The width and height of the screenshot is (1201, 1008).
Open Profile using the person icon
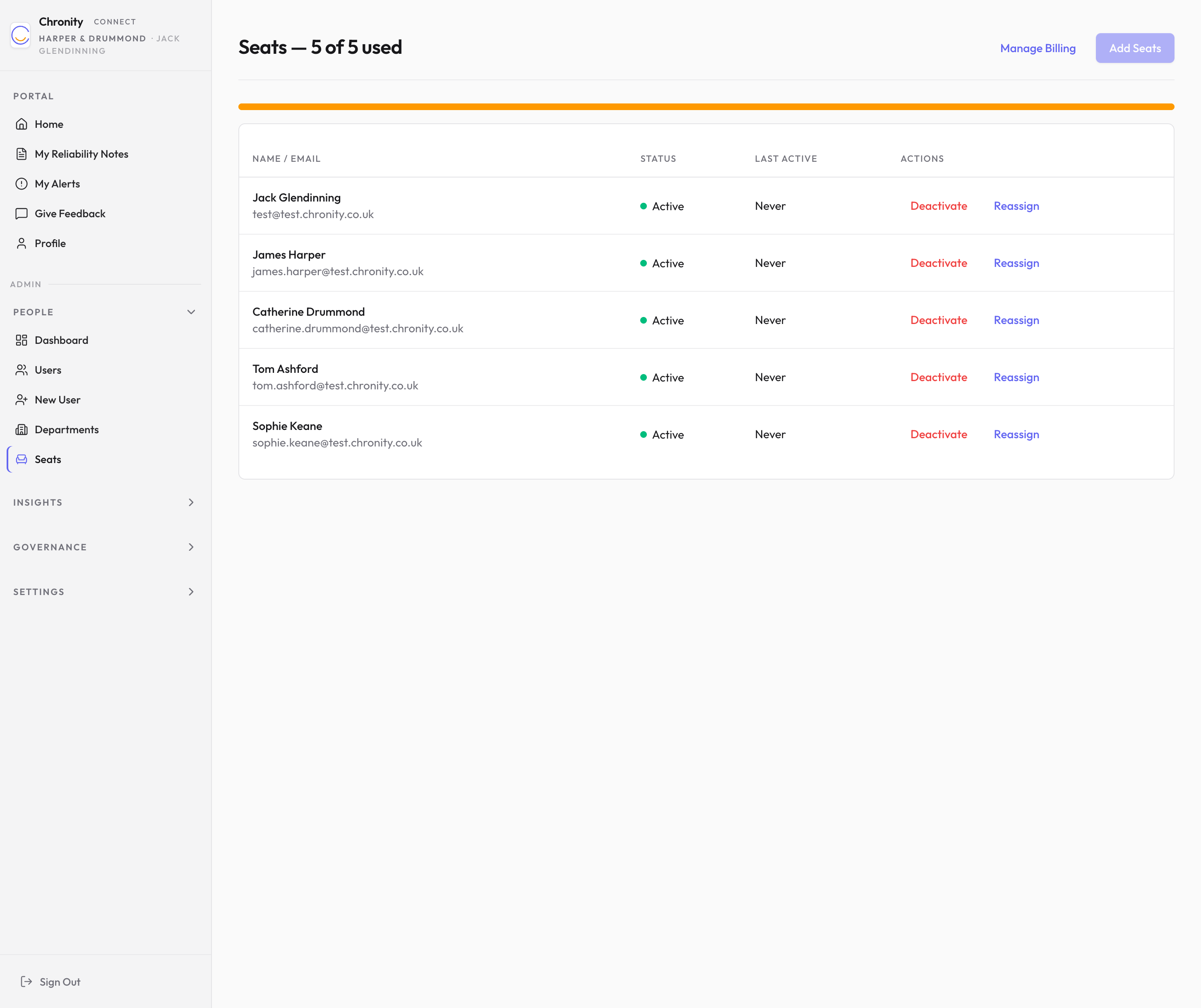pyautogui.click(x=22, y=243)
